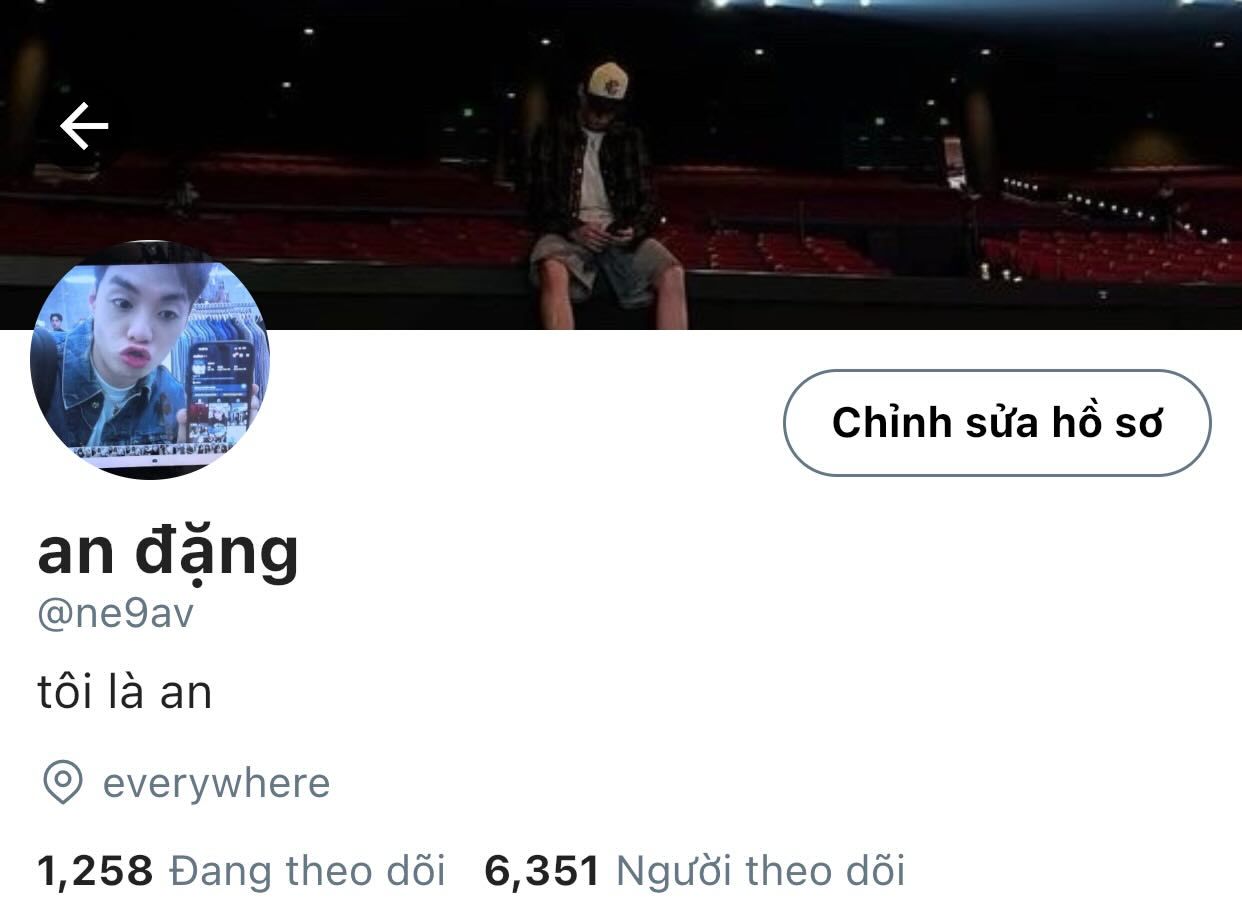Screen dimensions: 1242x904
Task: Select the display name an đặng
Action: pyautogui.click(x=168, y=553)
